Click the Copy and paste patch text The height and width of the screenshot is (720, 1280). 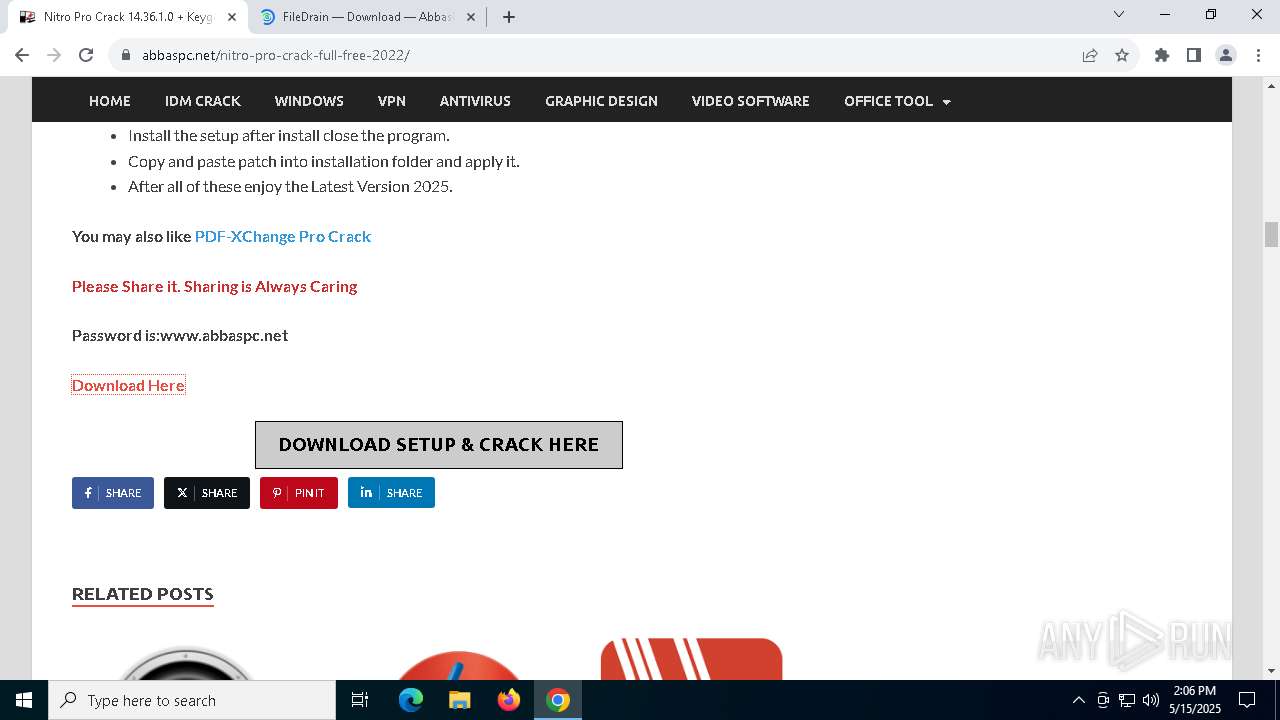[x=324, y=161]
